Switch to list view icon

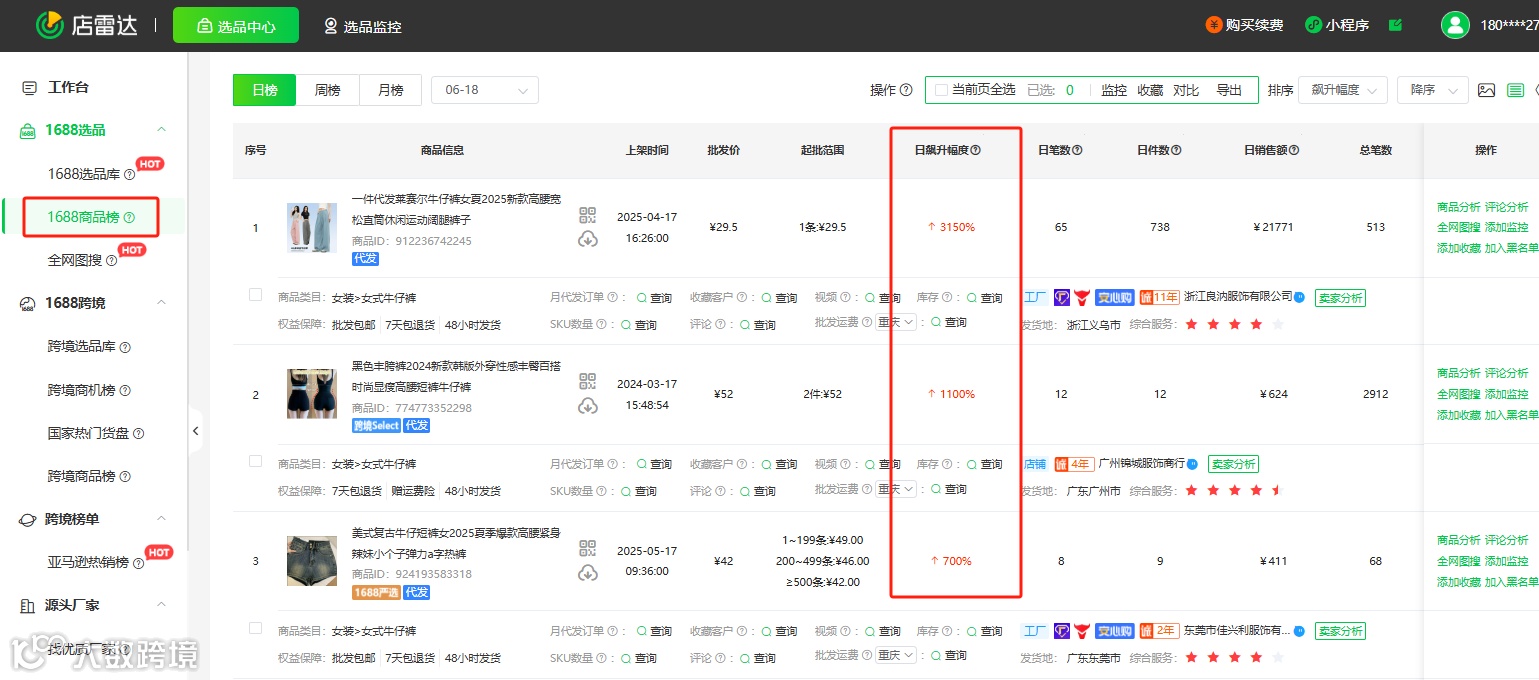click(1516, 90)
